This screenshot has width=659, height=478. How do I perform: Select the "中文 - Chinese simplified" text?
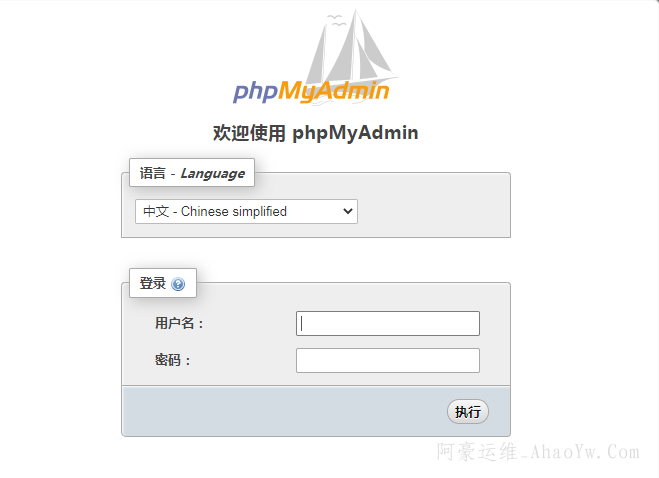215,211
